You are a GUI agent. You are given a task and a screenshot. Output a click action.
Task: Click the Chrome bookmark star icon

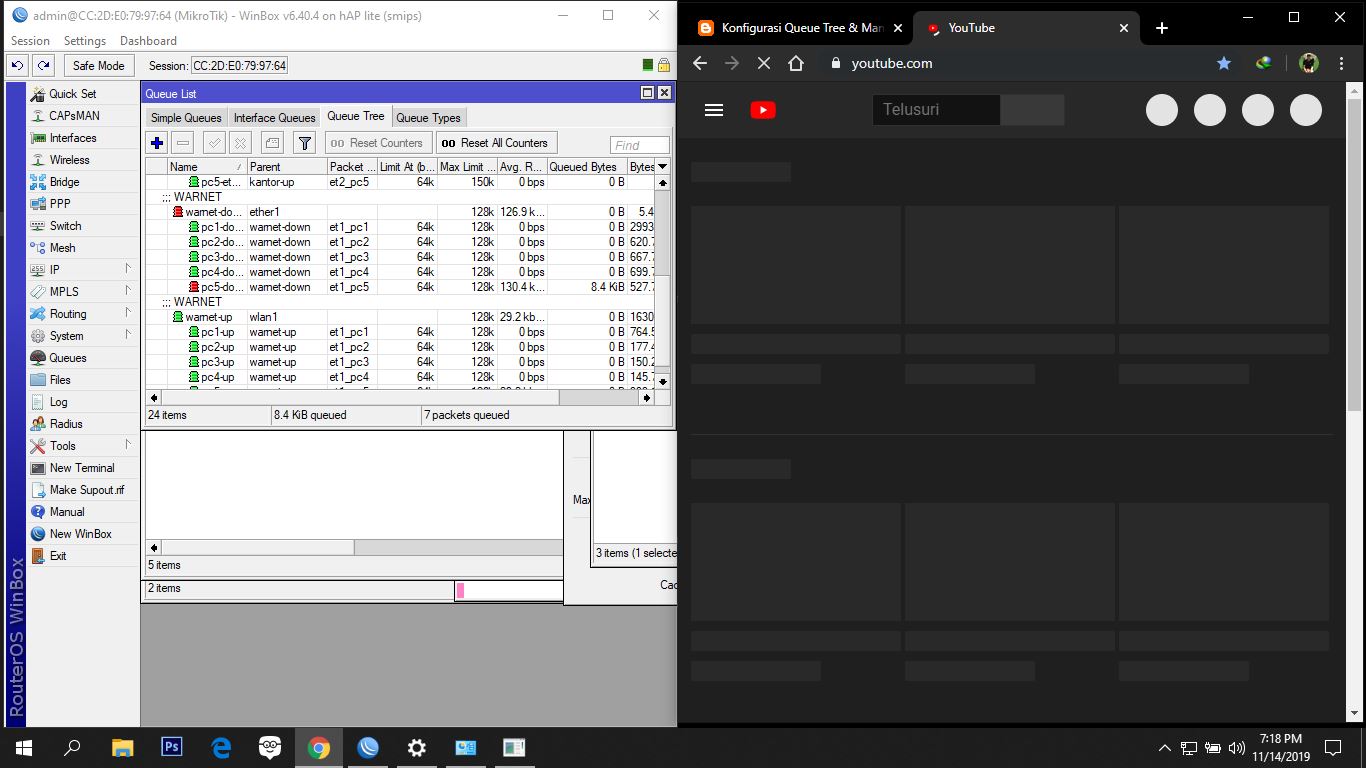click(x=1224, y=63)
